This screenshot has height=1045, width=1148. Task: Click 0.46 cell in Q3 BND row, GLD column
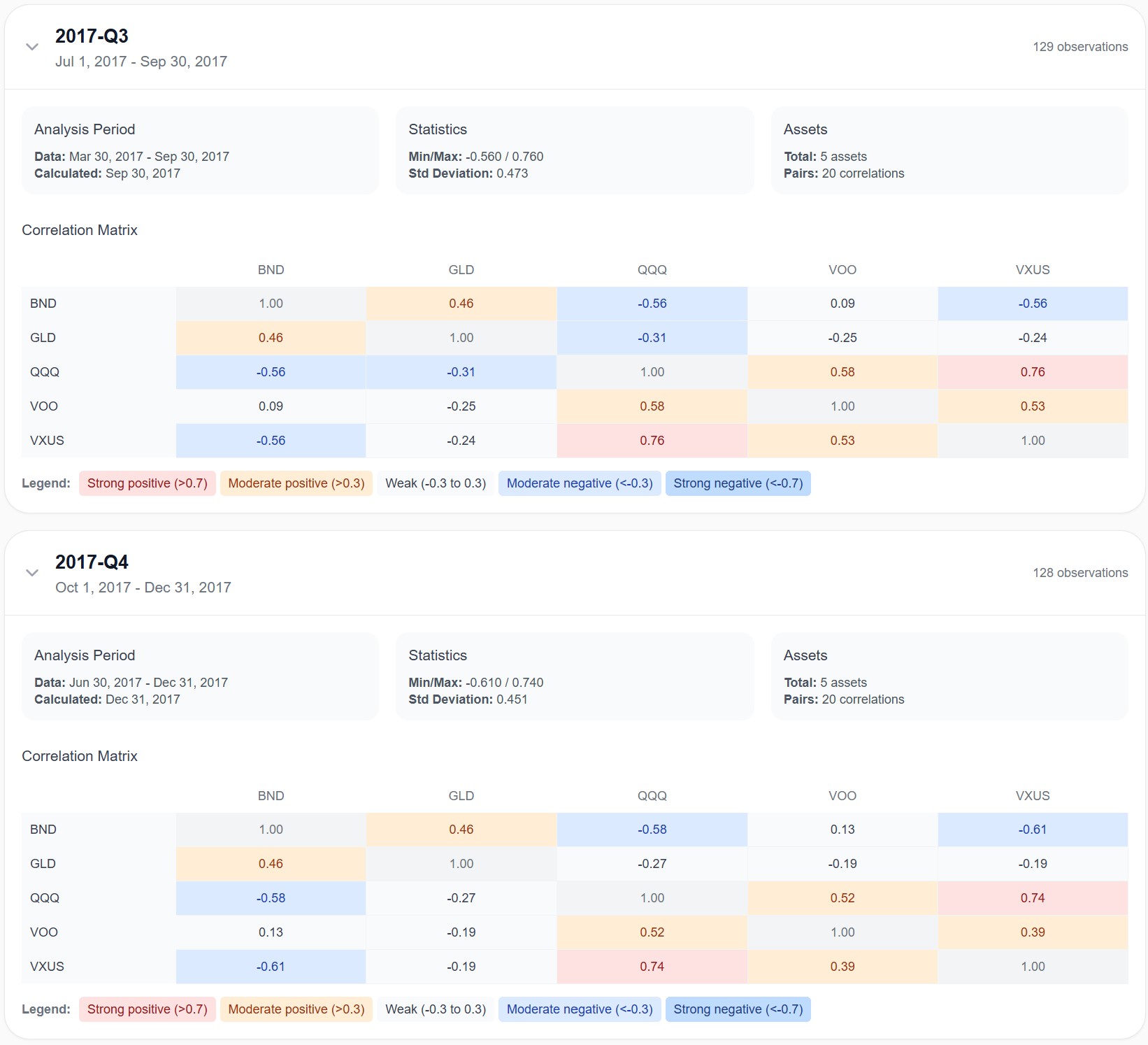461,304
